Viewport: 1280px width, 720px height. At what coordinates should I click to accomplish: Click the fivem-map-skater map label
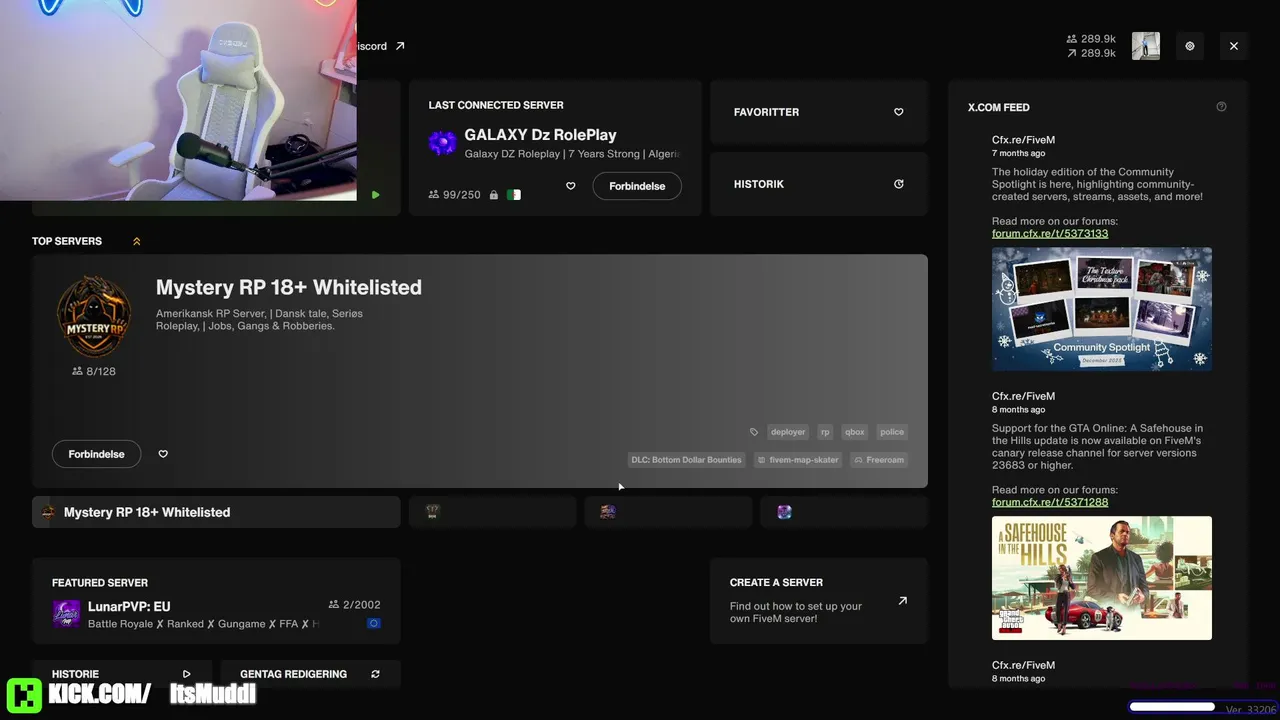click(x=798, y=460)
